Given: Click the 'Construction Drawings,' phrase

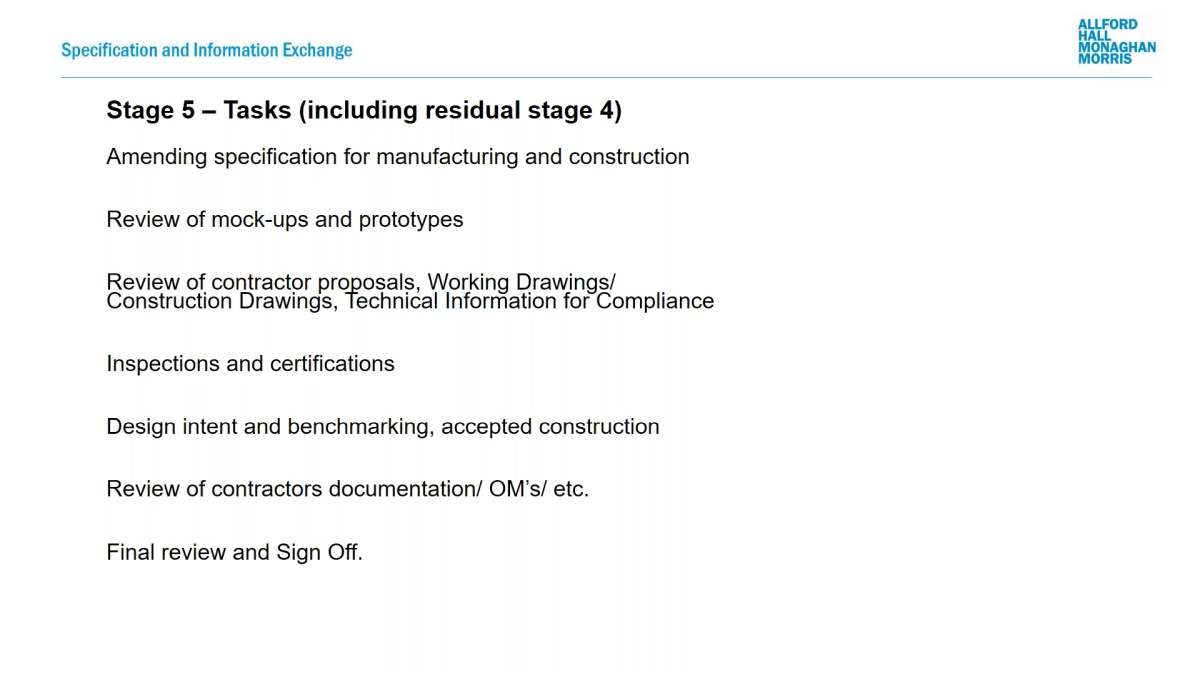Looking at the screenshot, I should click(222, 302).
